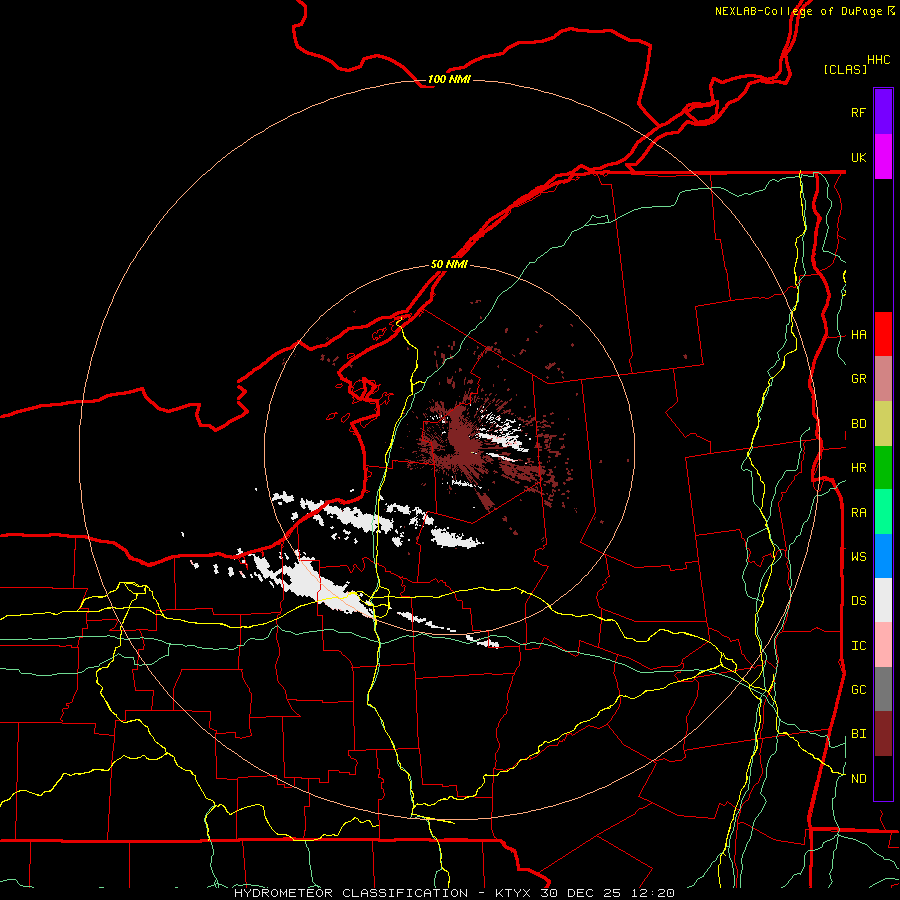Pick the RA light green swatch
The image size is (900, 900).
[883, 512]
